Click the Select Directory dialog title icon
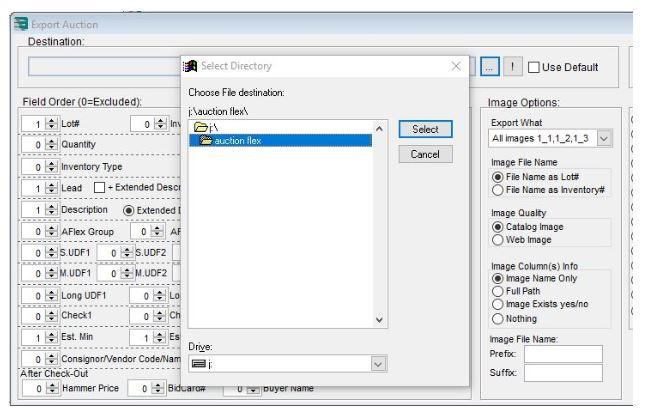The width and height of the screenshot is (647, 420). point(190,66)
